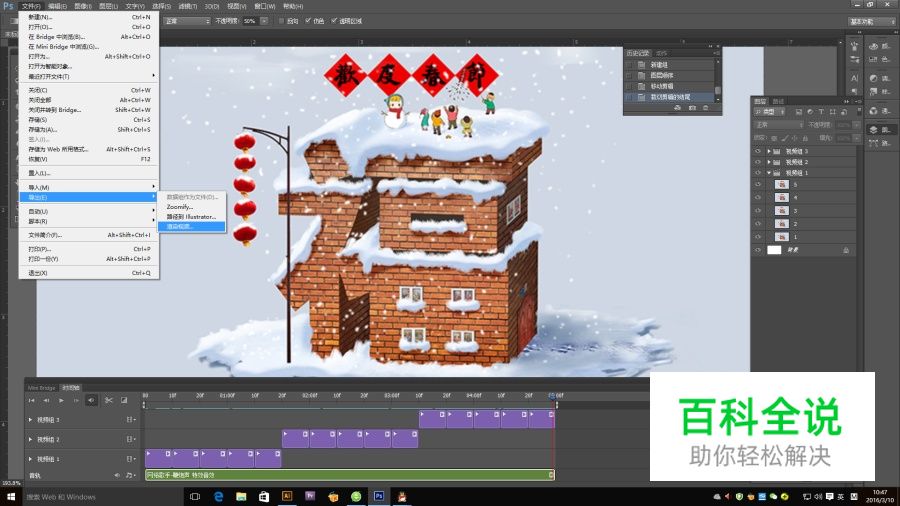Screen dimensions: 900x506
Task: Hide the 视频组 3 layer group
Action: (x=758, y=151)
